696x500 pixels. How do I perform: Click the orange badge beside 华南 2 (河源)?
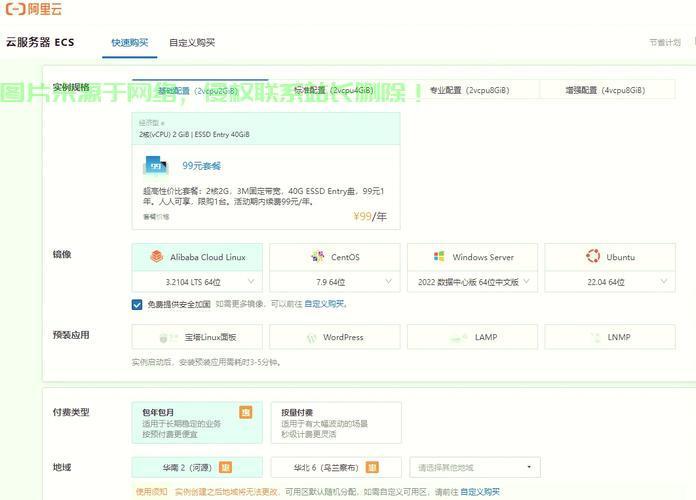[225, 467]
